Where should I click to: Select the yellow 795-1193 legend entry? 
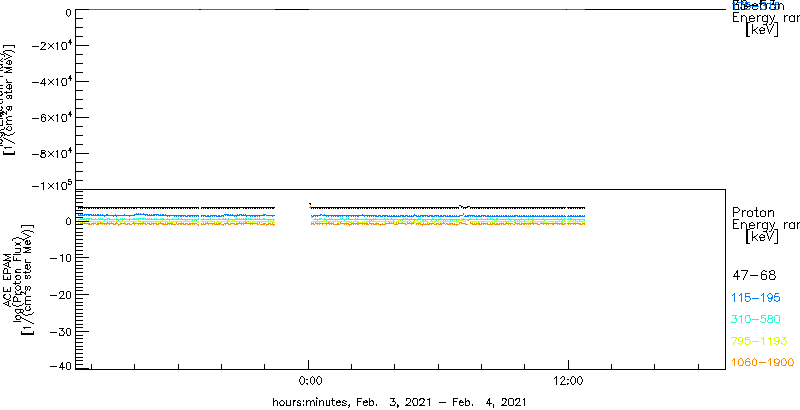click(x=760, y=341)
